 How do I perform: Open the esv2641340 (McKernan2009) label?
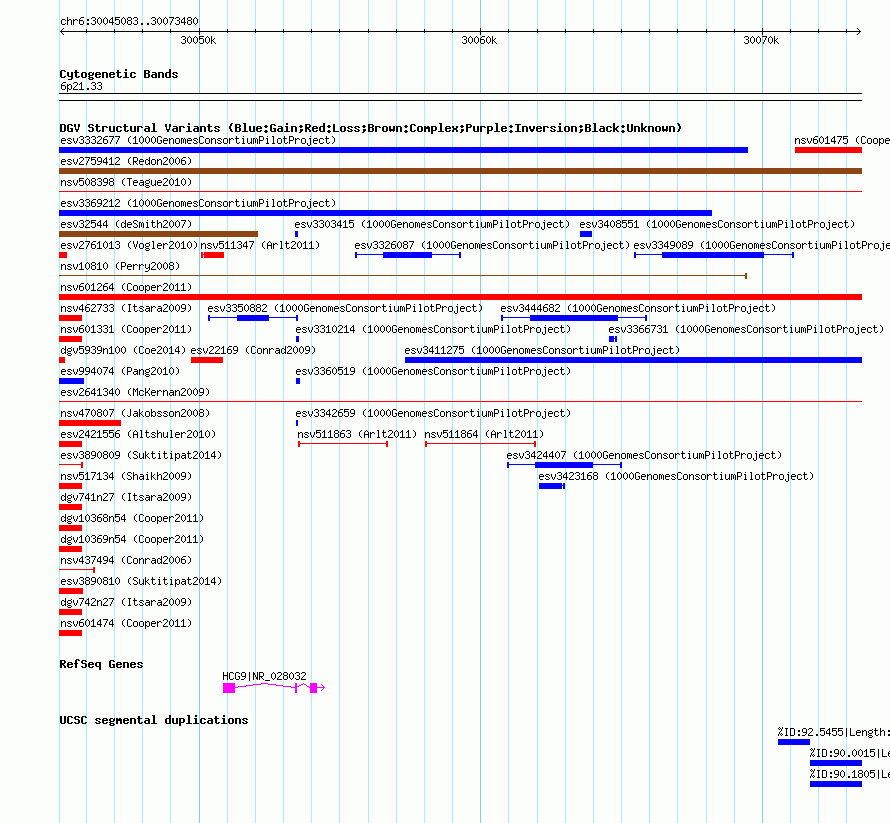tap(135, 392)
